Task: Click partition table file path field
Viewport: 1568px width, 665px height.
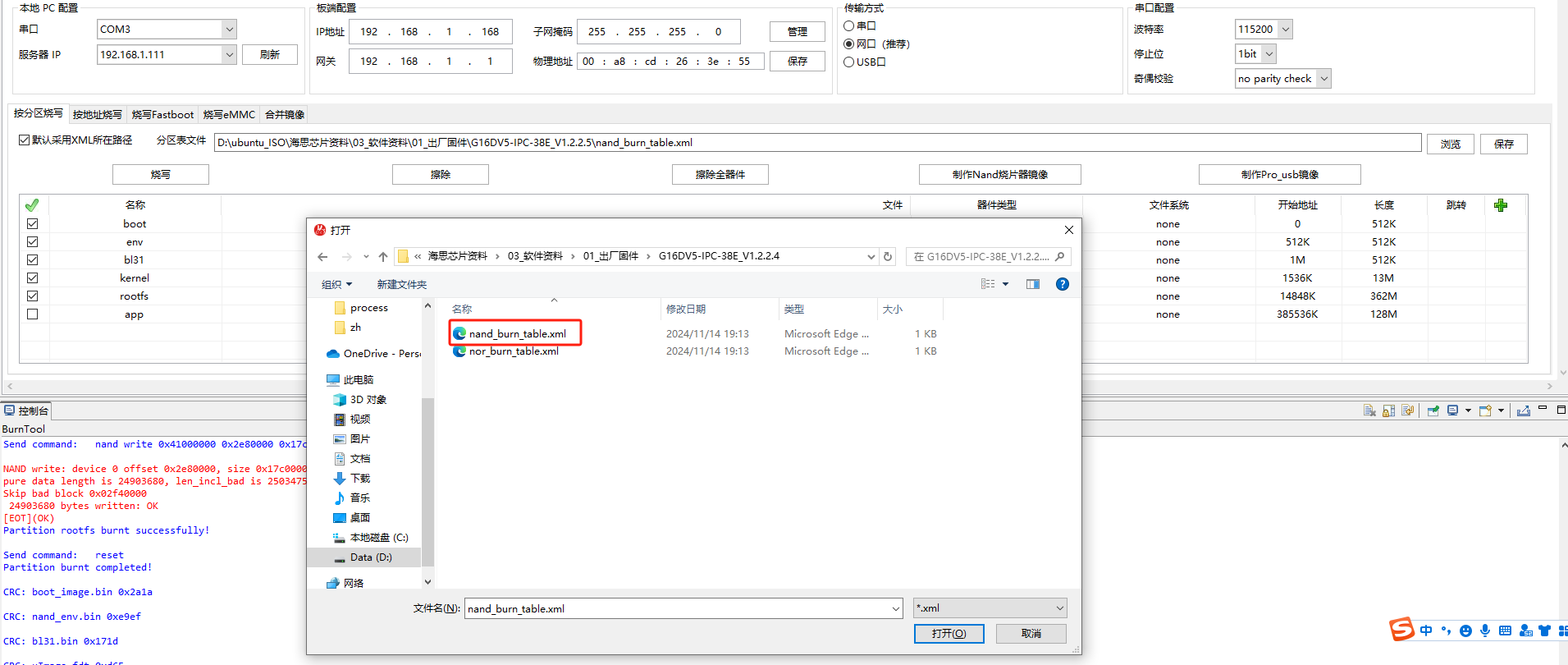Action: (x=817, y=143)
